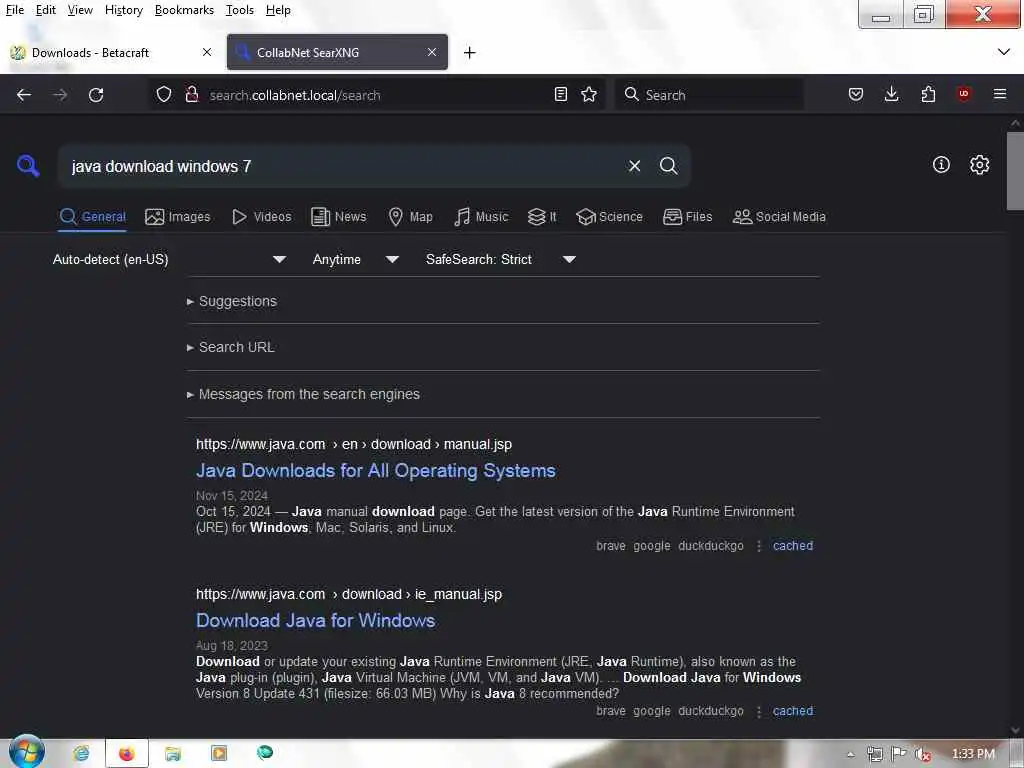Open Windows Media Player from taskbar
Image resolution: width=1024 pixels, height=768 pixels.
click(x=219, y=754)
